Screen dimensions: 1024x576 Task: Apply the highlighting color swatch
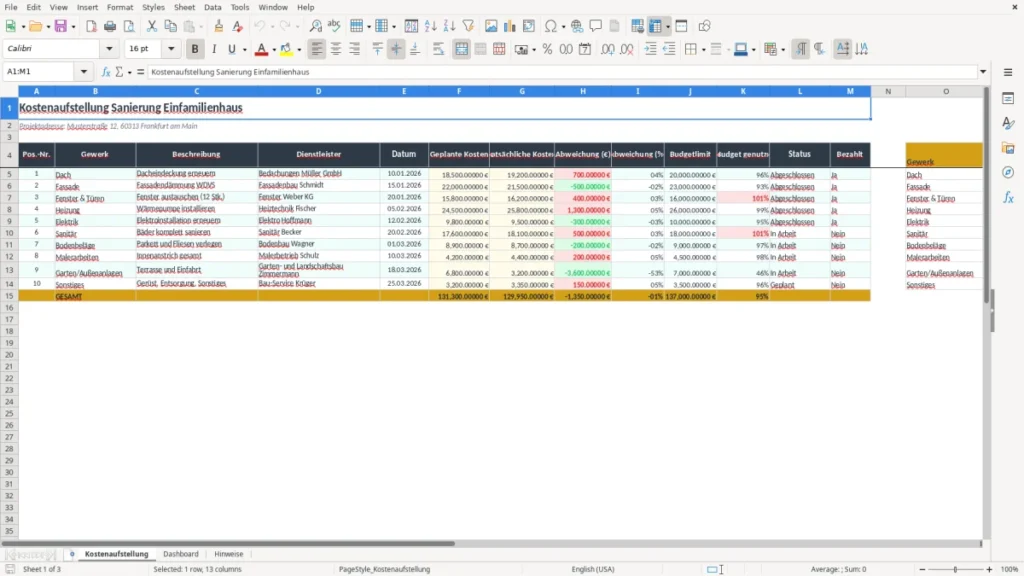(286, 49)
